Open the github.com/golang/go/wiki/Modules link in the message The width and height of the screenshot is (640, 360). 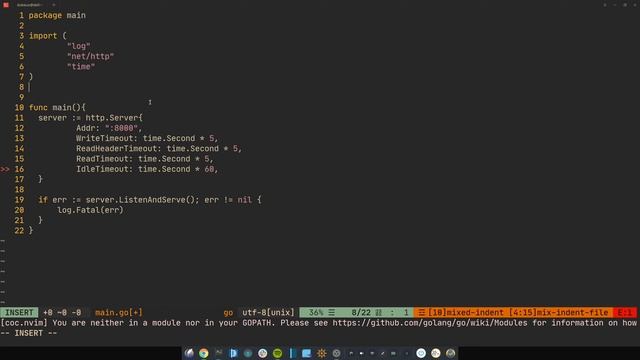(430, 323)
